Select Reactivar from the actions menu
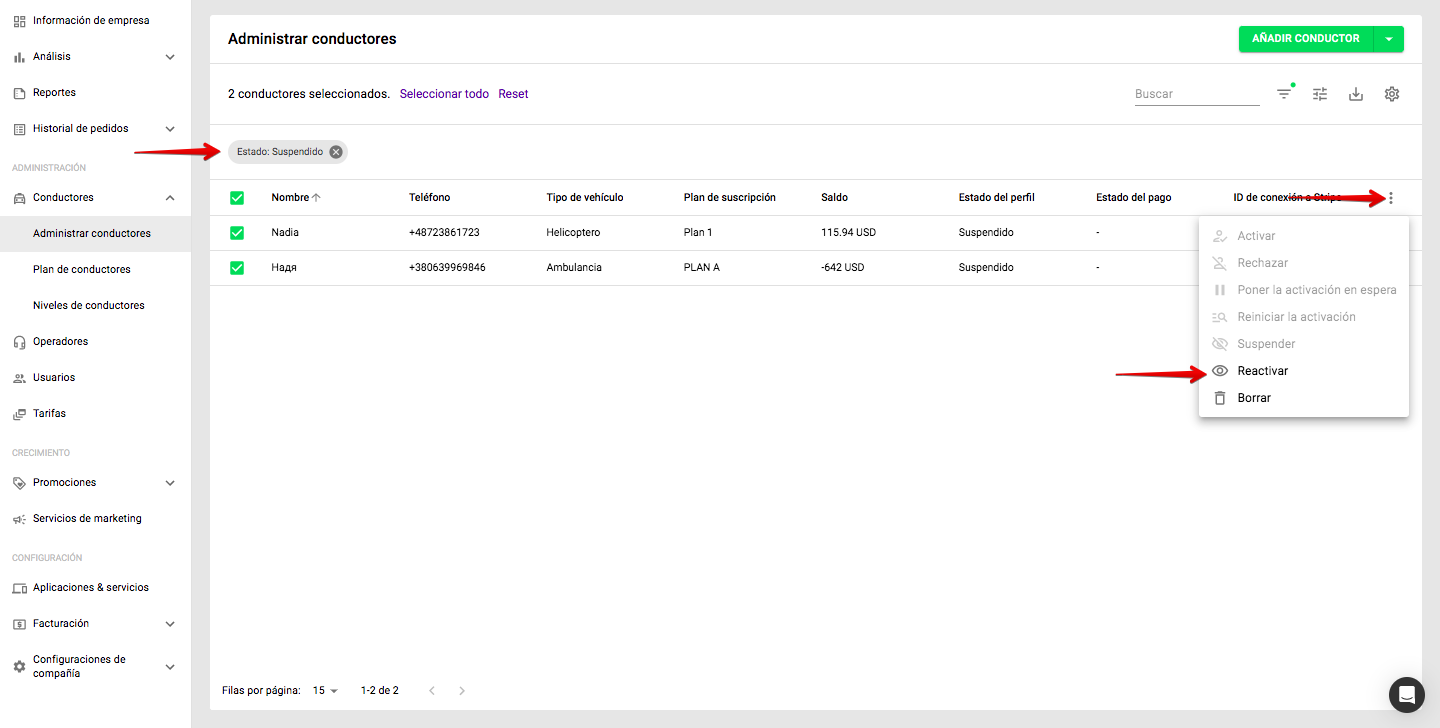This screenshot has height=728, width=1440. tap(1262, 371)
